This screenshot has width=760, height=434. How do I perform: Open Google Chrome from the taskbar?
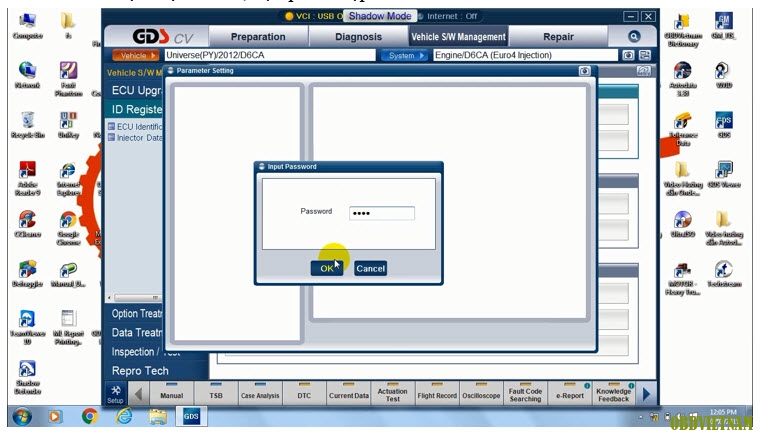point(89,416)
